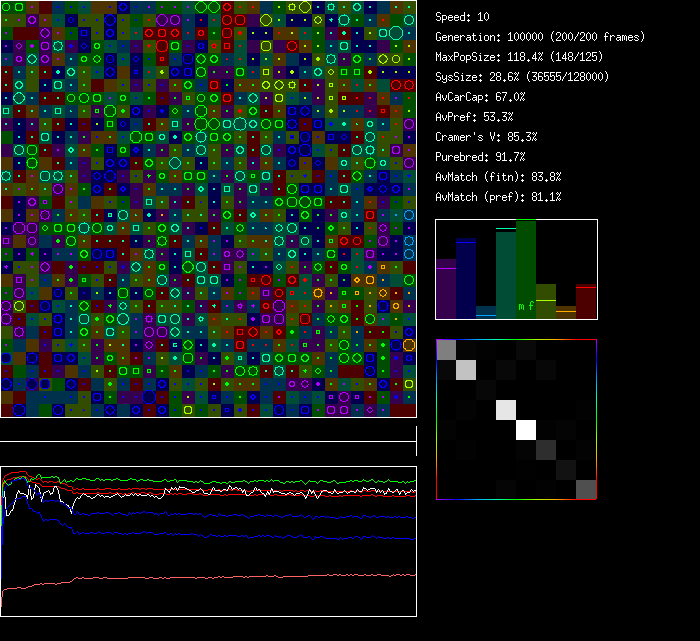Viewport: 700px width, 641px height.
Task: Select the brightest white cell in matrix
Action: [x=526, y=429]
